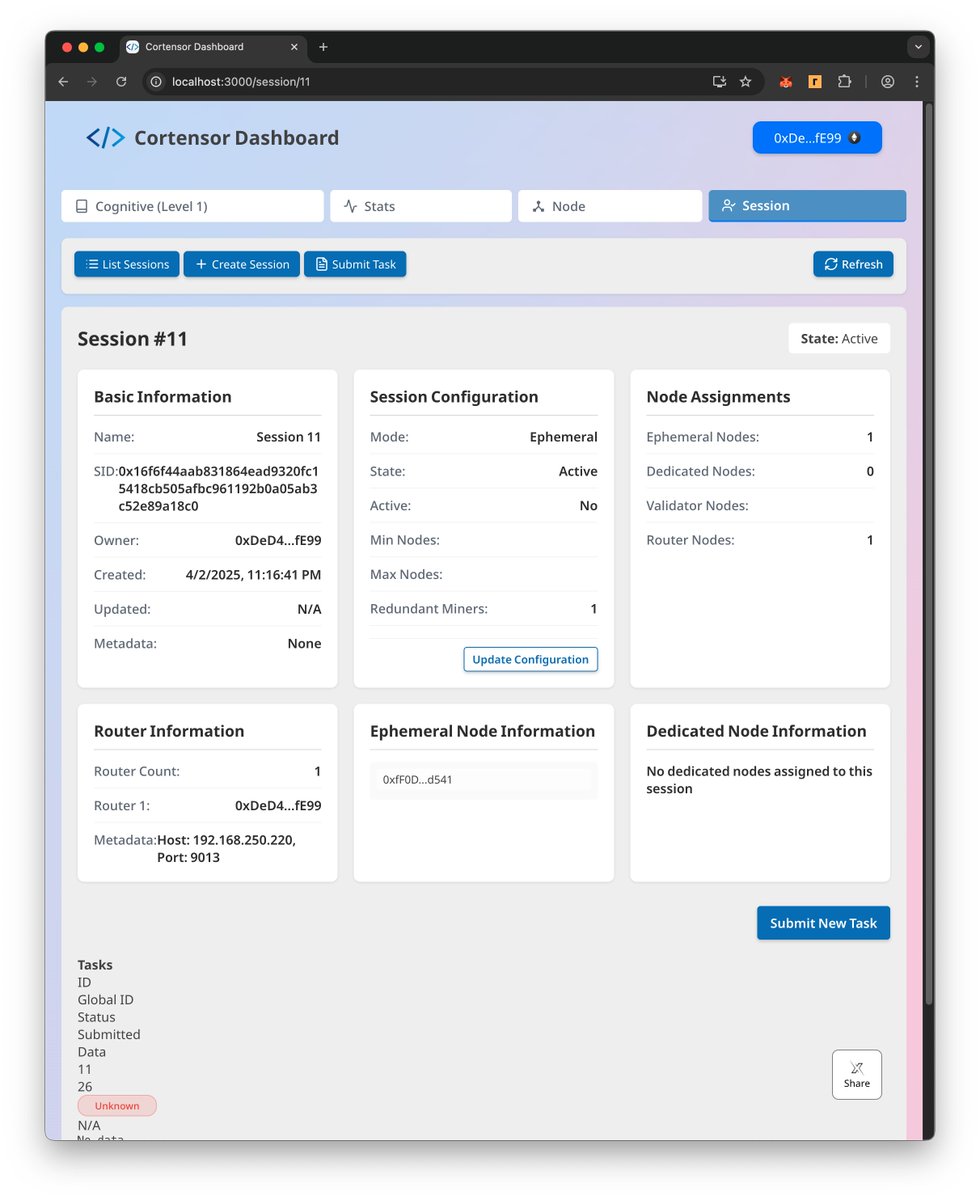Click the Unknown status badge
980x1200 pixels.
[117, 1106]
